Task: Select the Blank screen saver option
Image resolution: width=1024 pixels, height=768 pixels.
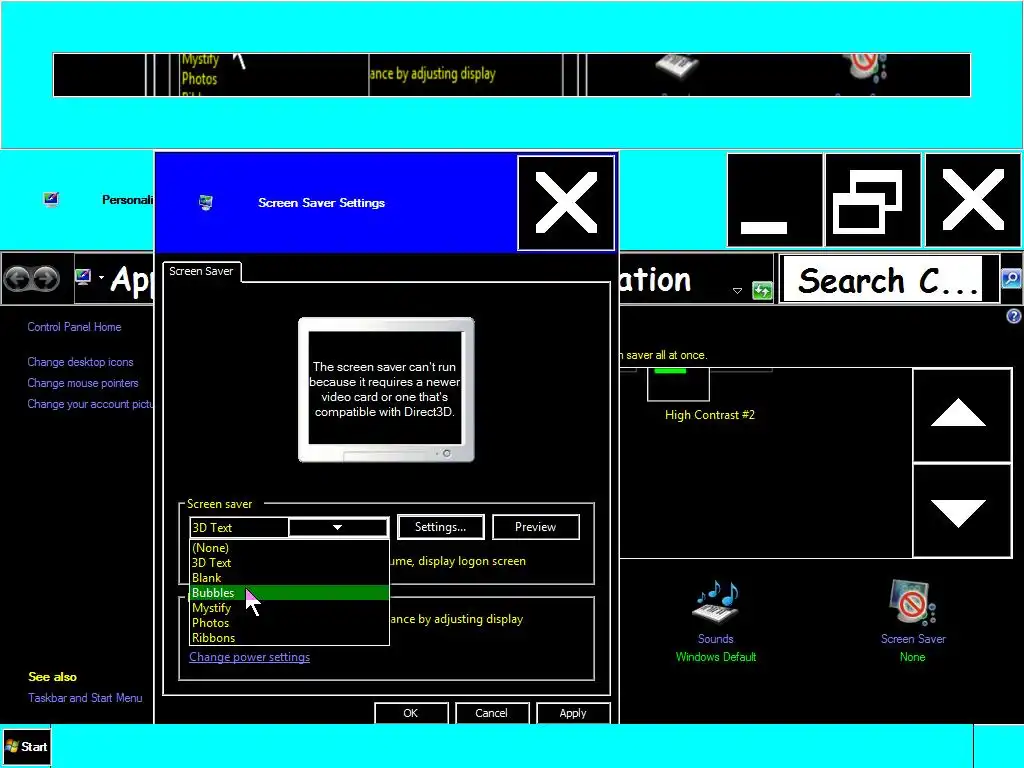Action: click(289, 578)
